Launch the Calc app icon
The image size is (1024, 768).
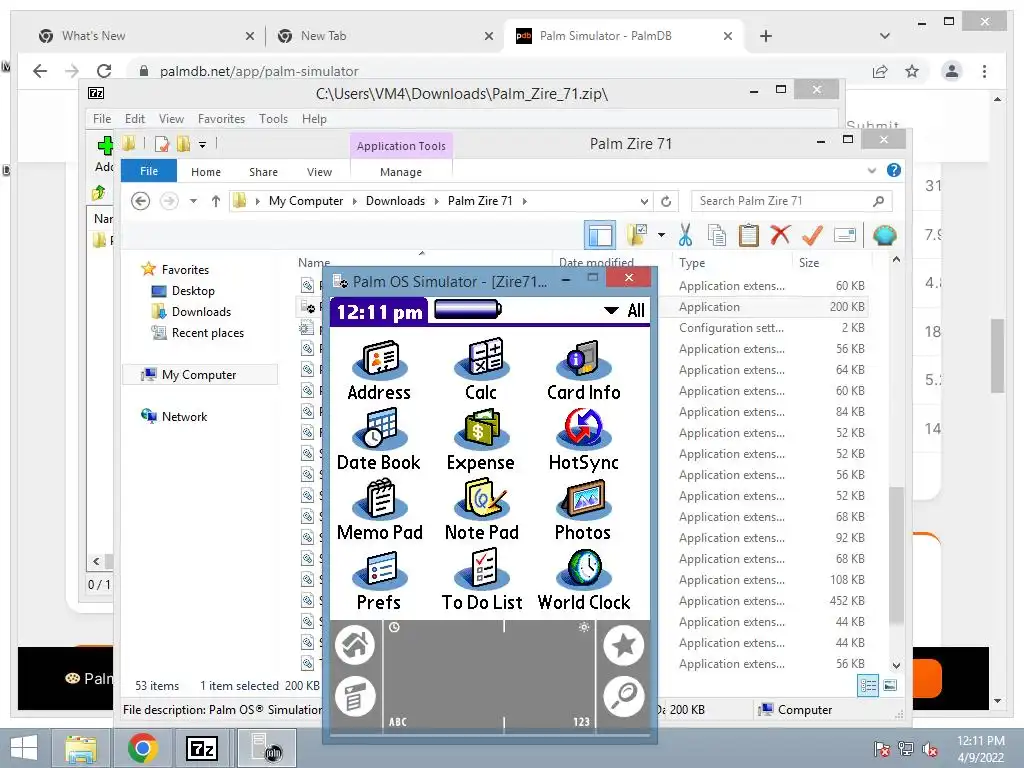481,370
